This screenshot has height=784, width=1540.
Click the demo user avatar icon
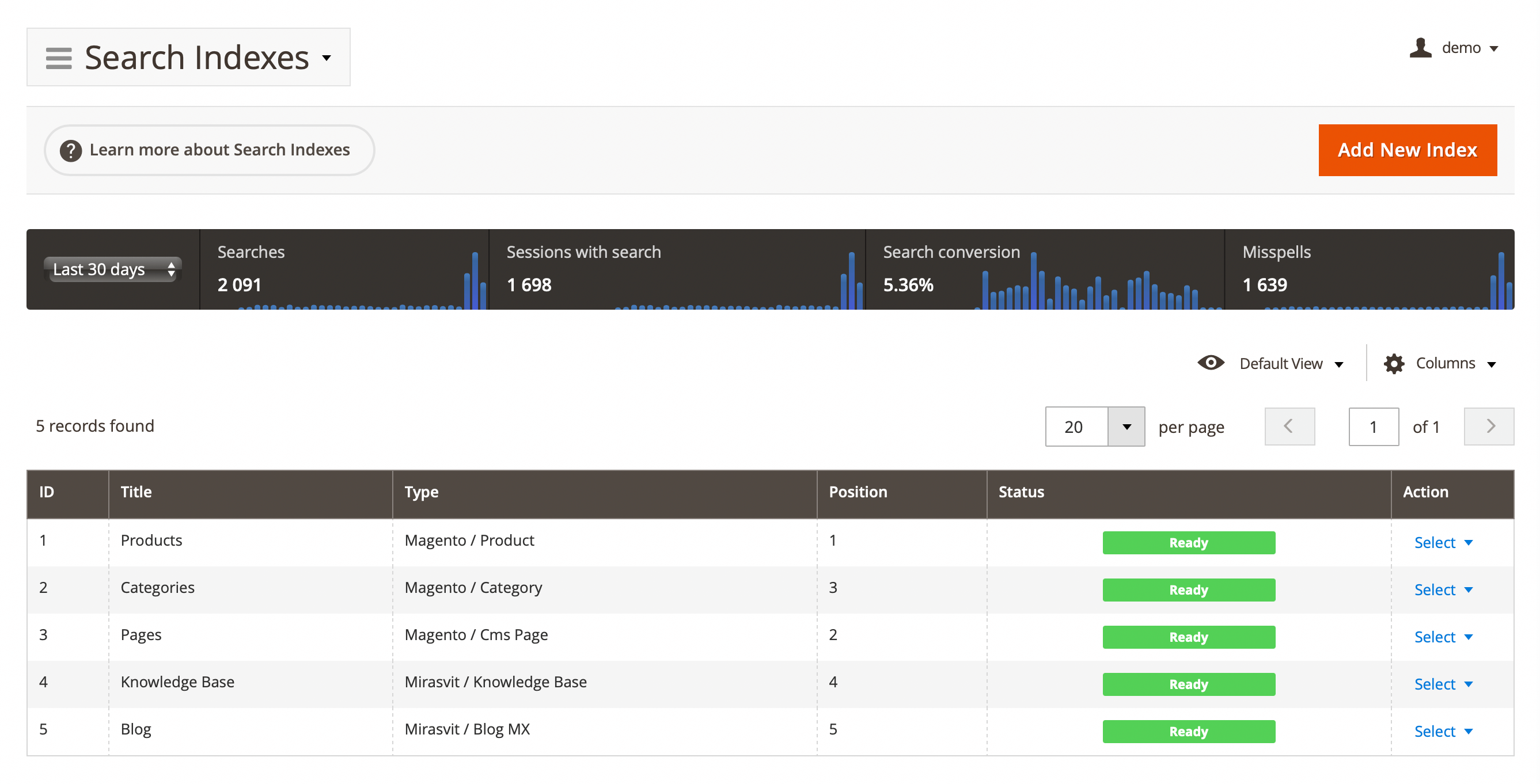click(1420, 48)
